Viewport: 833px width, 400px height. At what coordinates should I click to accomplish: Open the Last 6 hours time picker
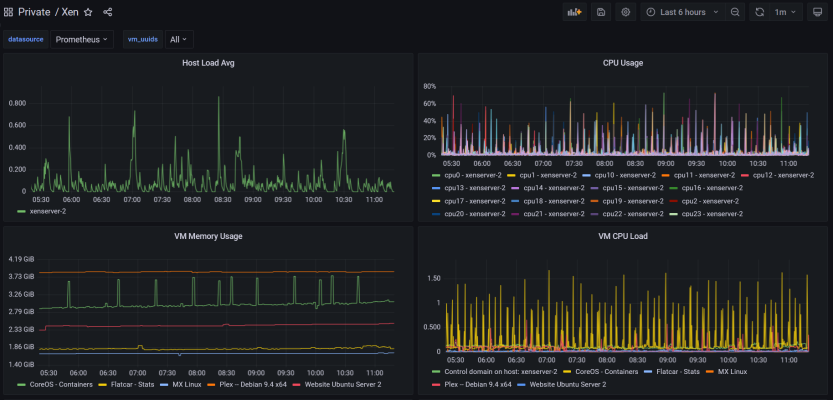coord(683,12)
